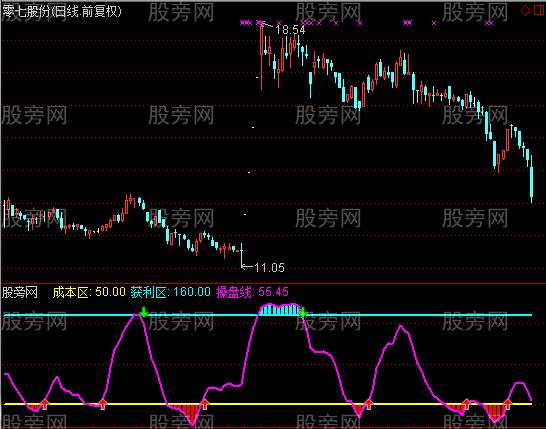Screen dimensions: 546x429
Task: Click the rightmost red up arrow
Action: (x=507, y=404)
